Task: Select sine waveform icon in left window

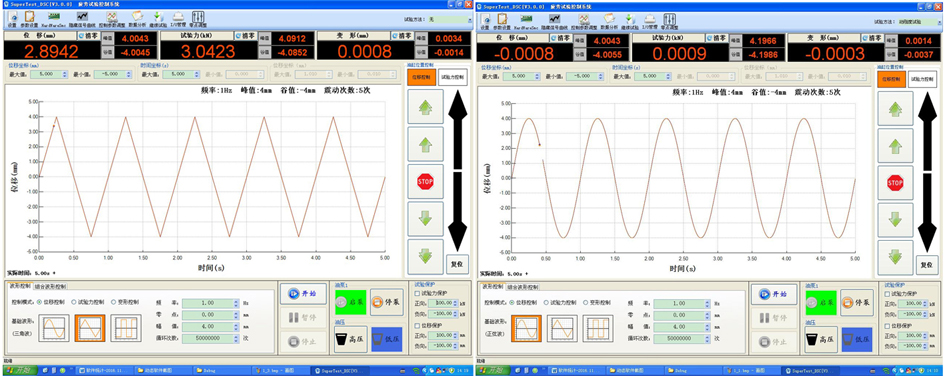Action: [x=54, y=328]
